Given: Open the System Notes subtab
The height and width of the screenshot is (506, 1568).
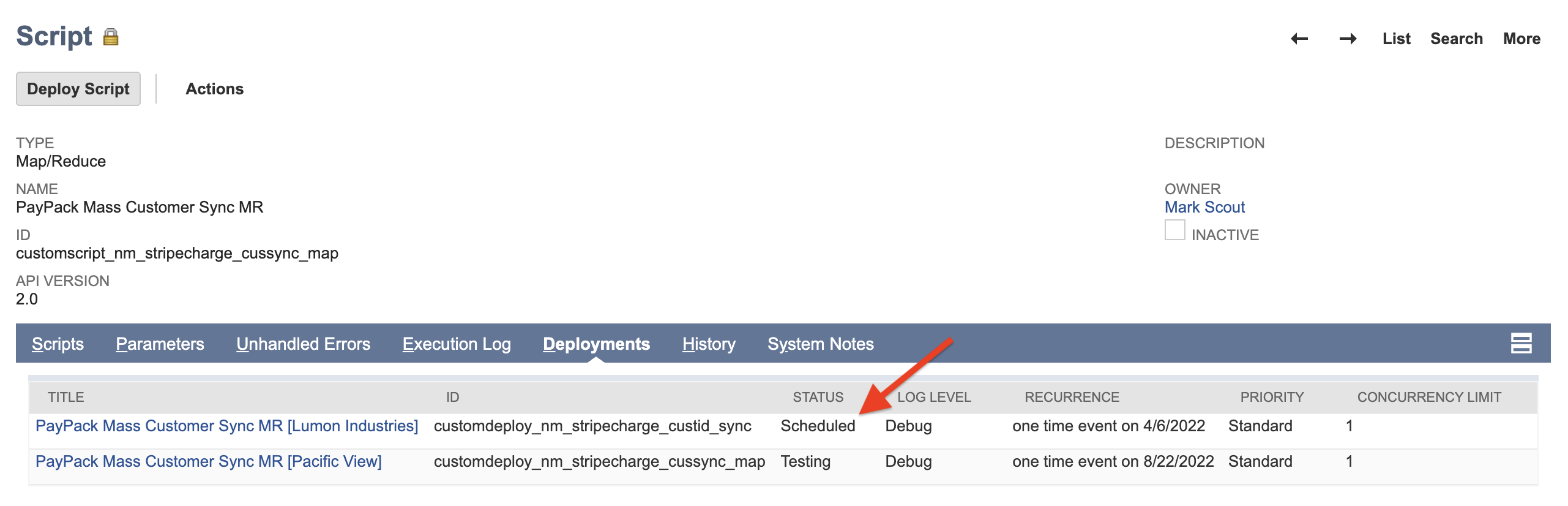Looking at the screenshot, I should [821, 344].
